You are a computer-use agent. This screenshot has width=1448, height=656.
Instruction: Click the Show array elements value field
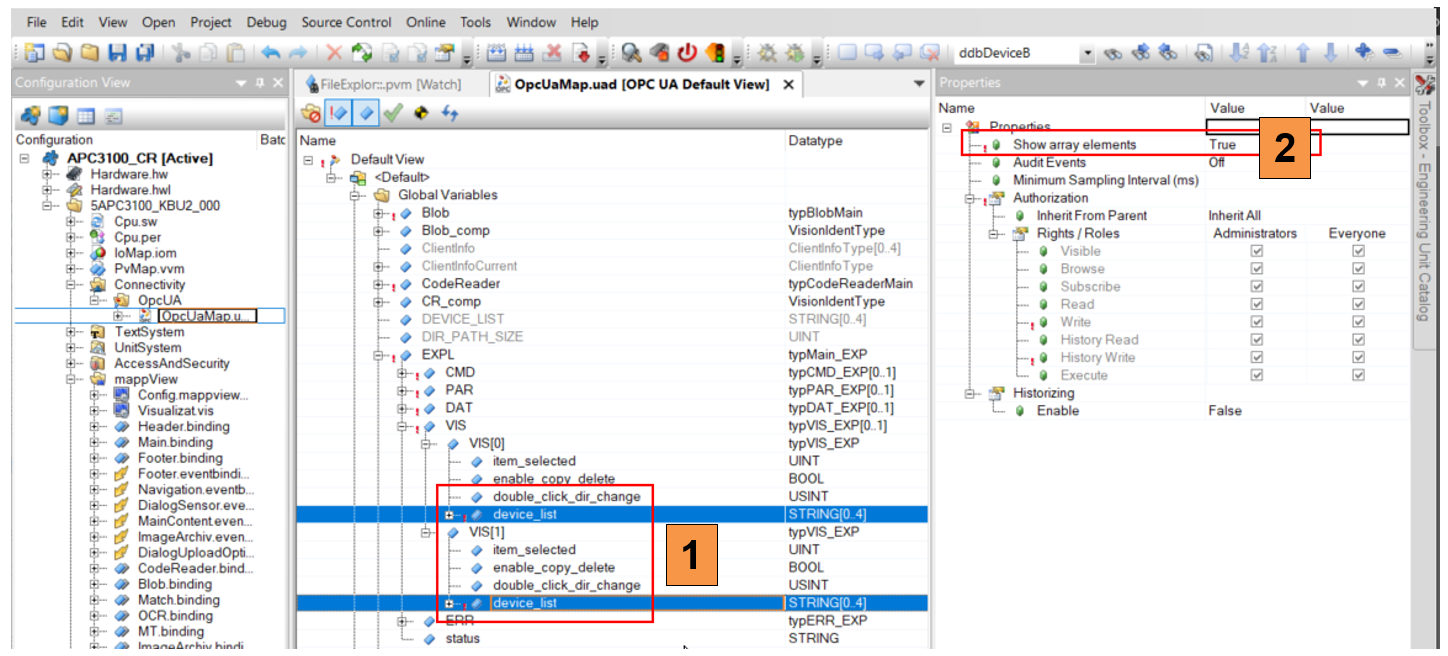click(x=1255, y=145)
